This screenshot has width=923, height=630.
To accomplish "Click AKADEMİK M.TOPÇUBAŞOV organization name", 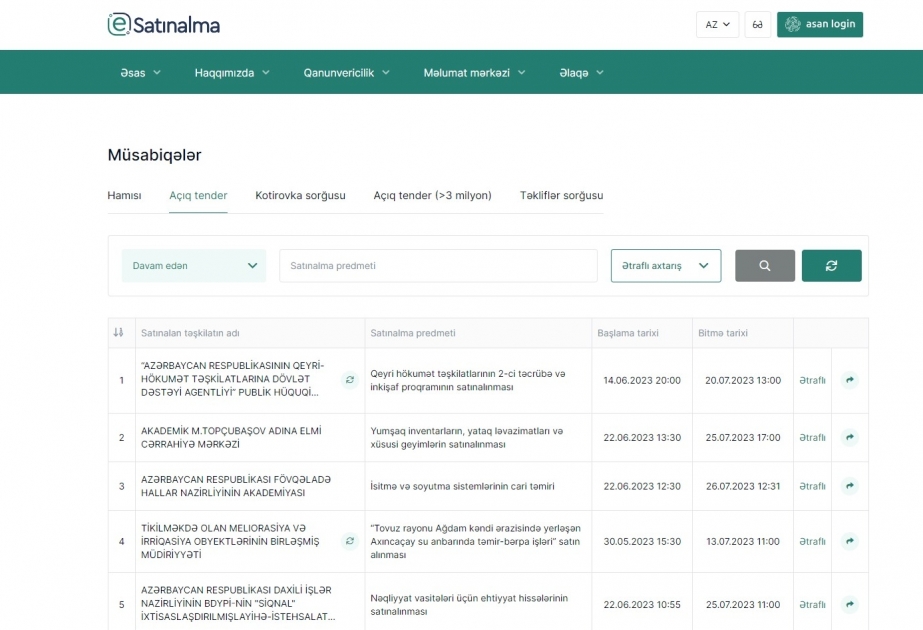I will pos(231,437).
